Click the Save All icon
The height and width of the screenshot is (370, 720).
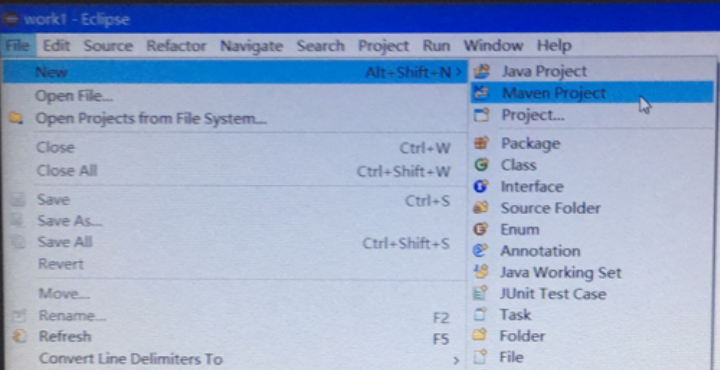pos(18,242)
